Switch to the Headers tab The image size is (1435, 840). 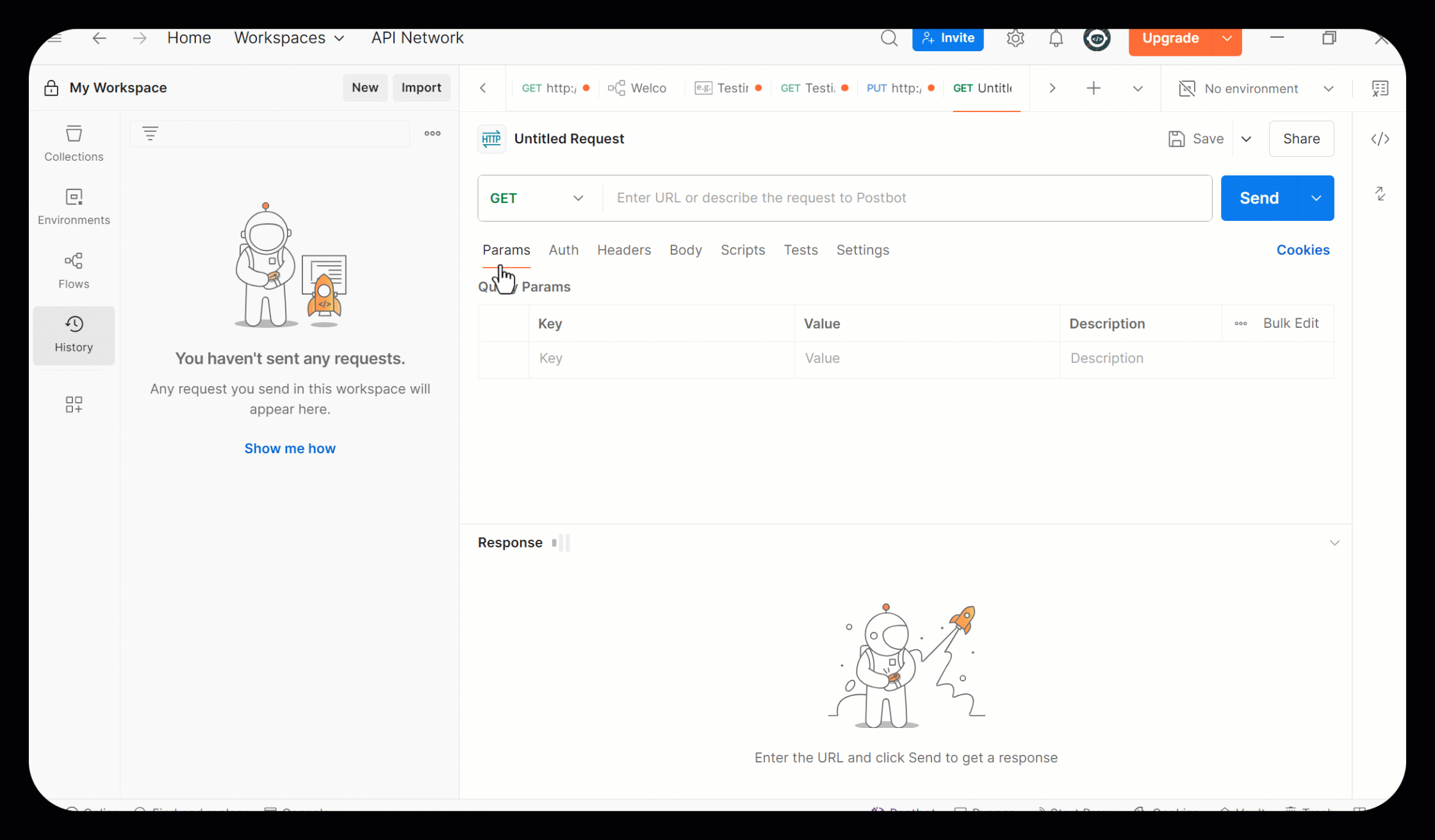point(624,250)
